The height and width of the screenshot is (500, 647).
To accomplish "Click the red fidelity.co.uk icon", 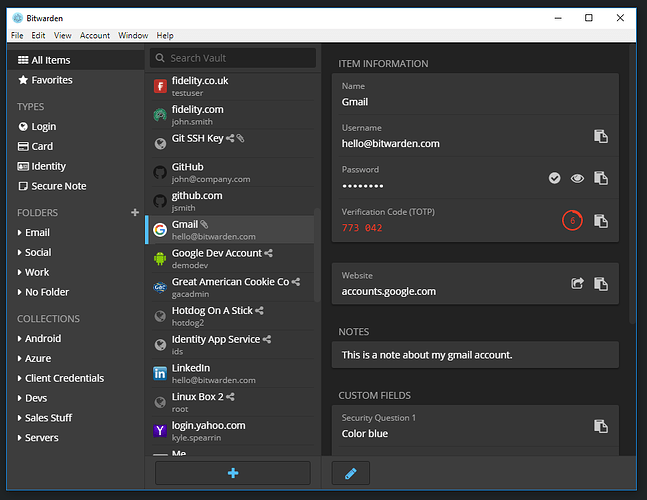I will (160, 86).
